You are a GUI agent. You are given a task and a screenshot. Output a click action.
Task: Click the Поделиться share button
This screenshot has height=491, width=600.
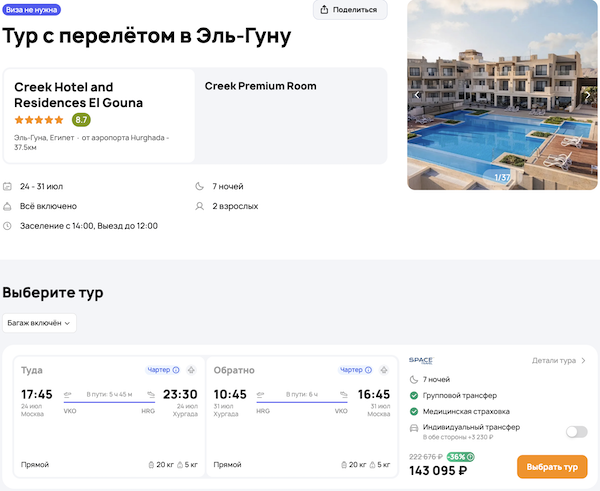coord(350,10)
